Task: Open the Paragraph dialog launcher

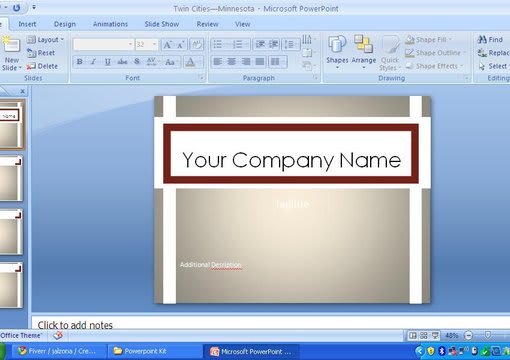Action: [315, 78]
